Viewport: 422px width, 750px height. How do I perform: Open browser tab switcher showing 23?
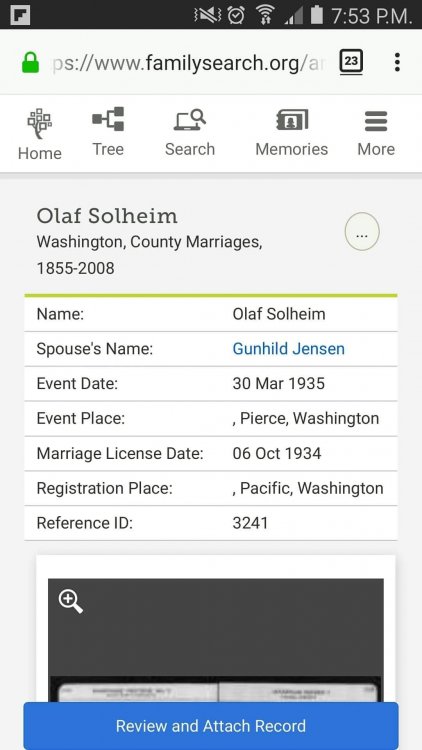pos(351,62)
